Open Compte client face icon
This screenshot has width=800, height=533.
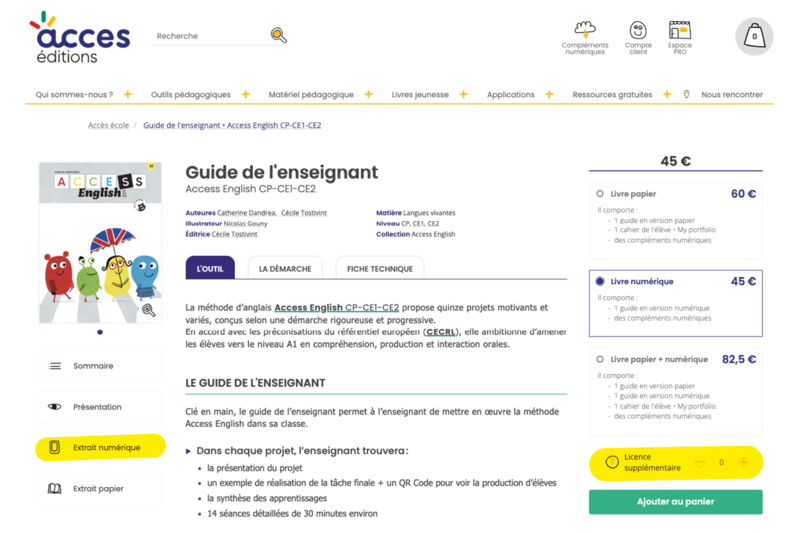638,30
